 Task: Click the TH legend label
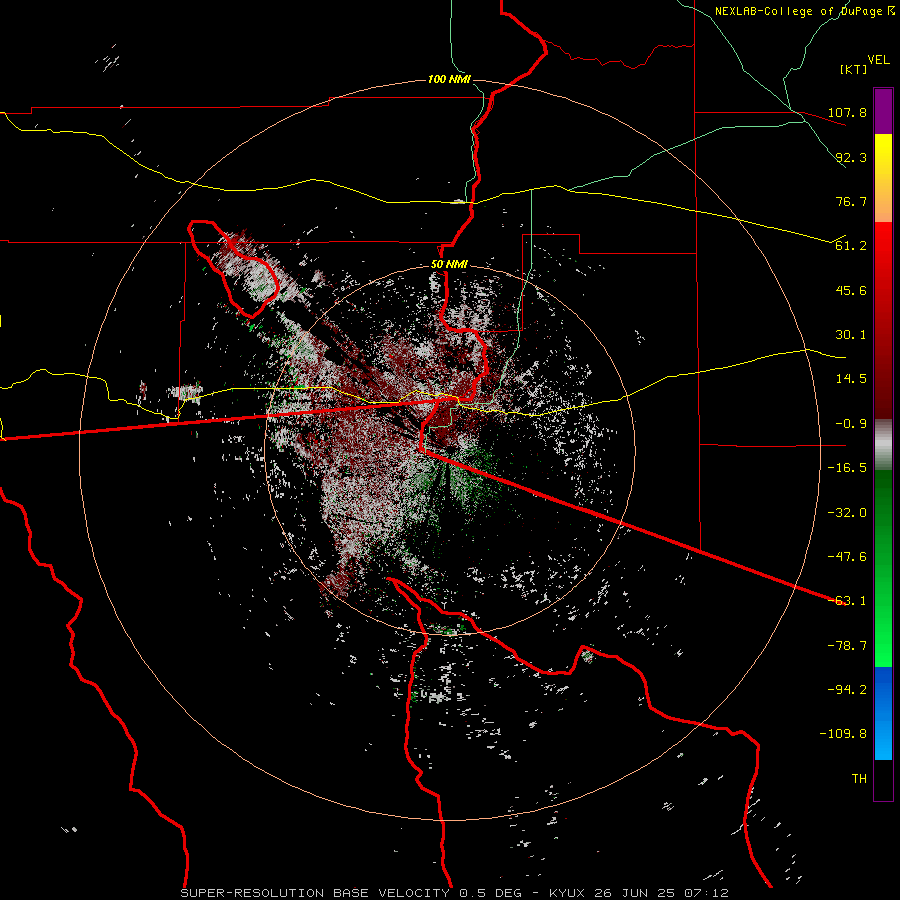(859, 778)
